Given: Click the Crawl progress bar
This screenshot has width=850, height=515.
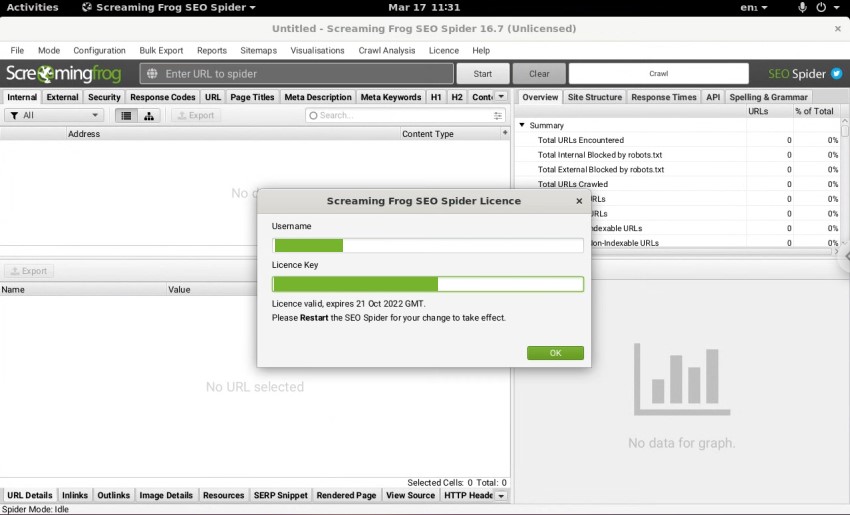Looking at the screenshot, I should coord(658,74).
